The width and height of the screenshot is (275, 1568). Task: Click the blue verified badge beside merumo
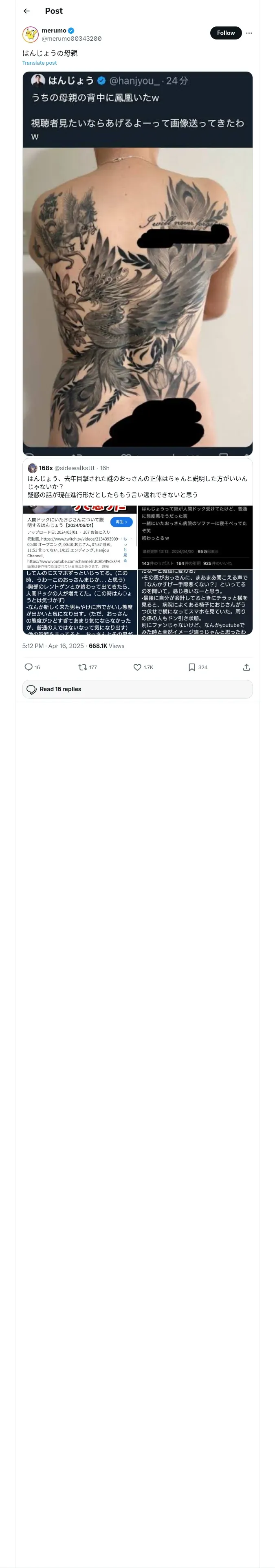point(71,31)
